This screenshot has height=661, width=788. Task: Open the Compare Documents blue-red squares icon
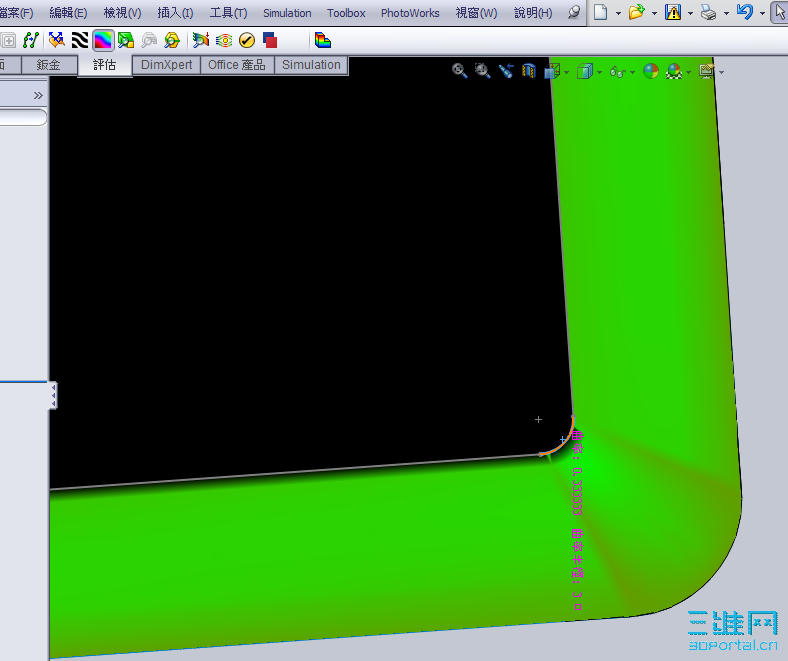270,40
